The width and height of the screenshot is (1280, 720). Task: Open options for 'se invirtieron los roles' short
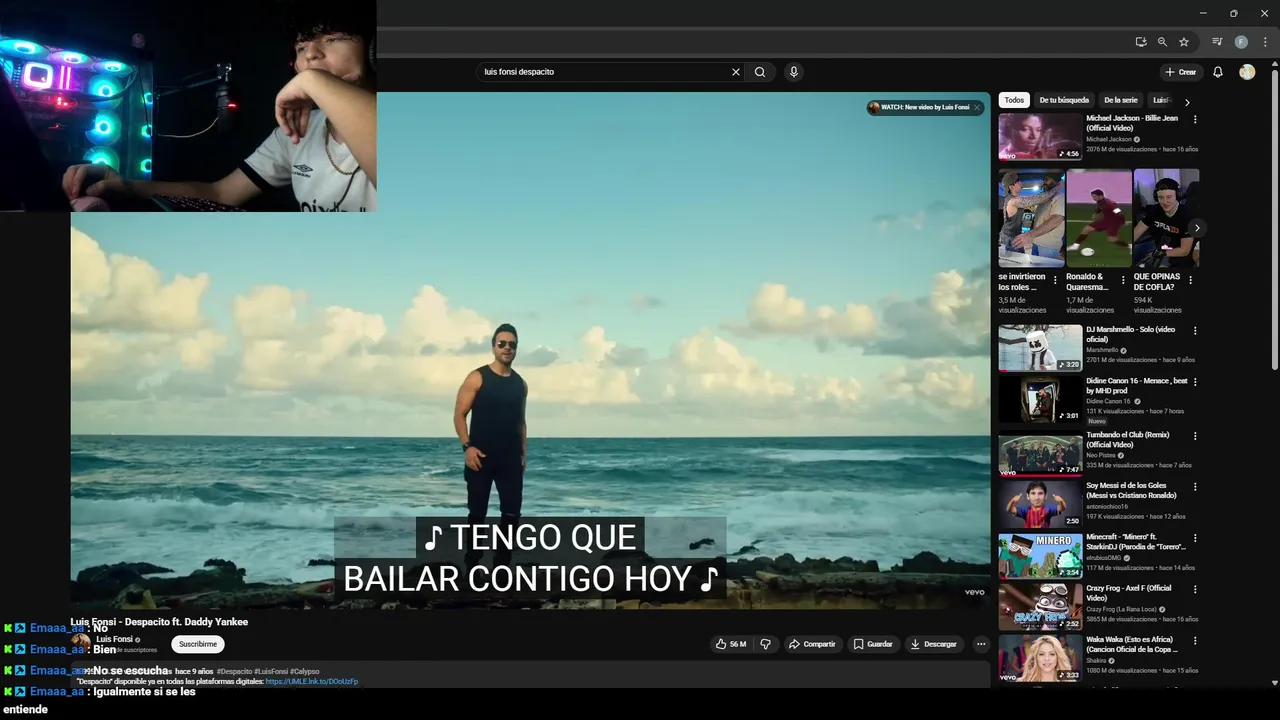[x=1055, y=280]
